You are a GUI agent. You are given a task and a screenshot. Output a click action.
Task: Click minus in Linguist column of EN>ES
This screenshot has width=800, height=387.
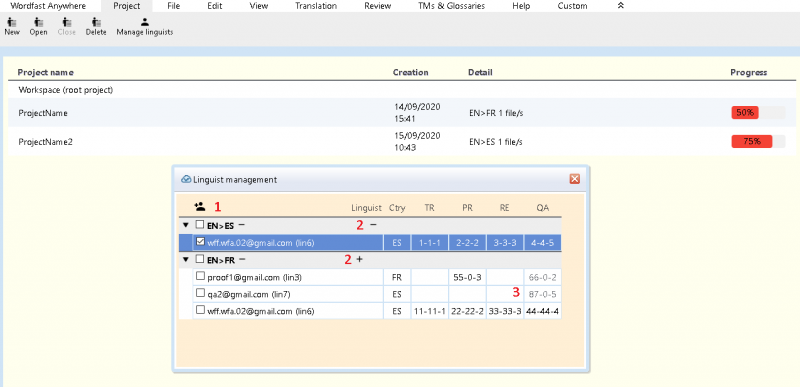click(x=373, y=224)
